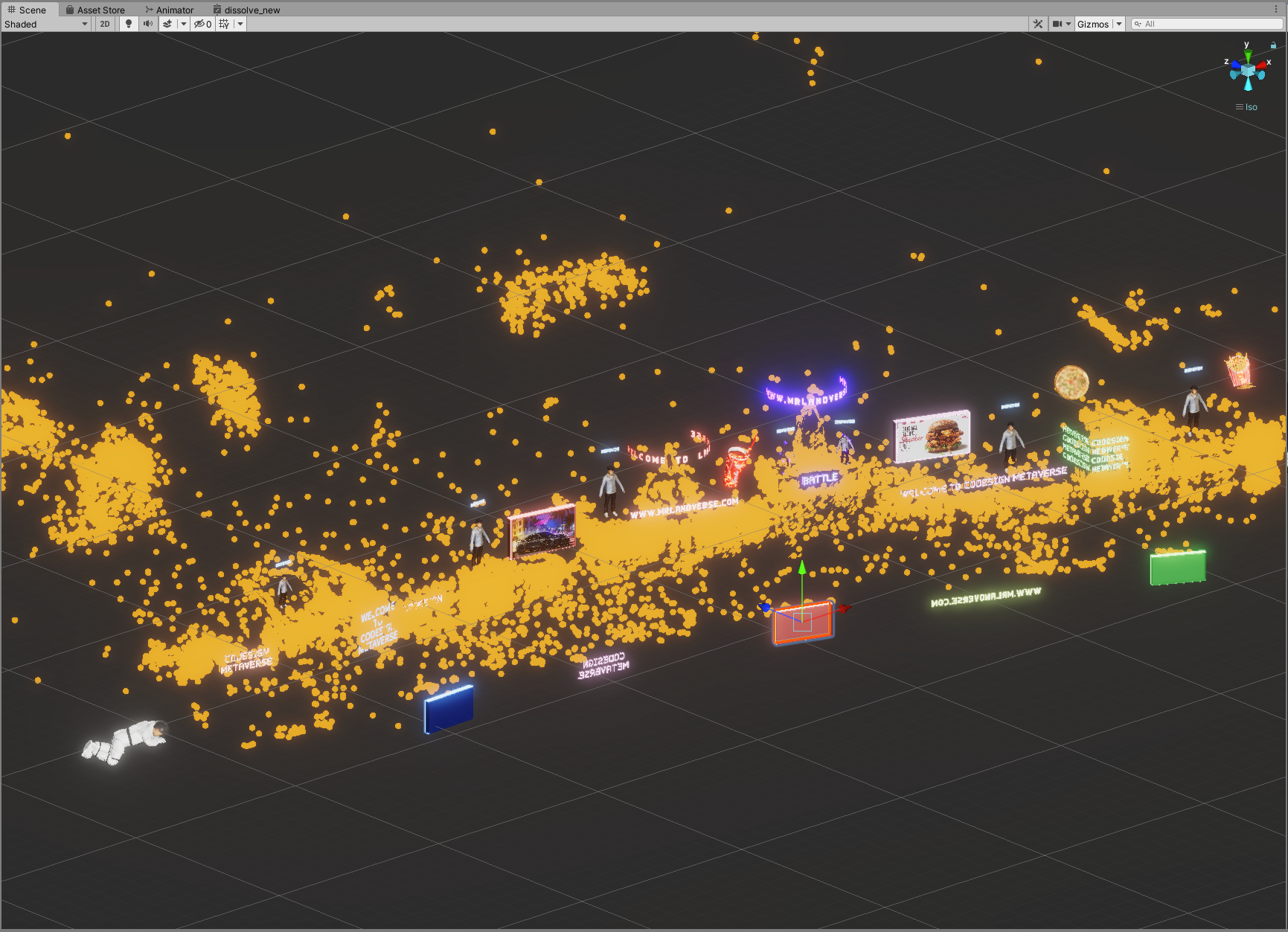Click the hidden objects visibility icon
This screenshot has height=932, width=1288.
[x=202, y=24]
